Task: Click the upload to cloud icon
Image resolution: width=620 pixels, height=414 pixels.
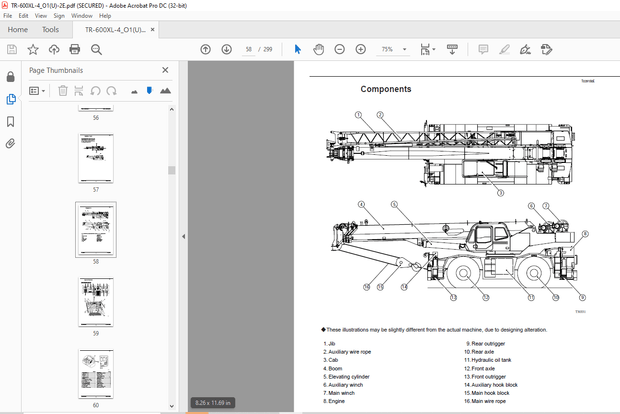Action: 54,49
